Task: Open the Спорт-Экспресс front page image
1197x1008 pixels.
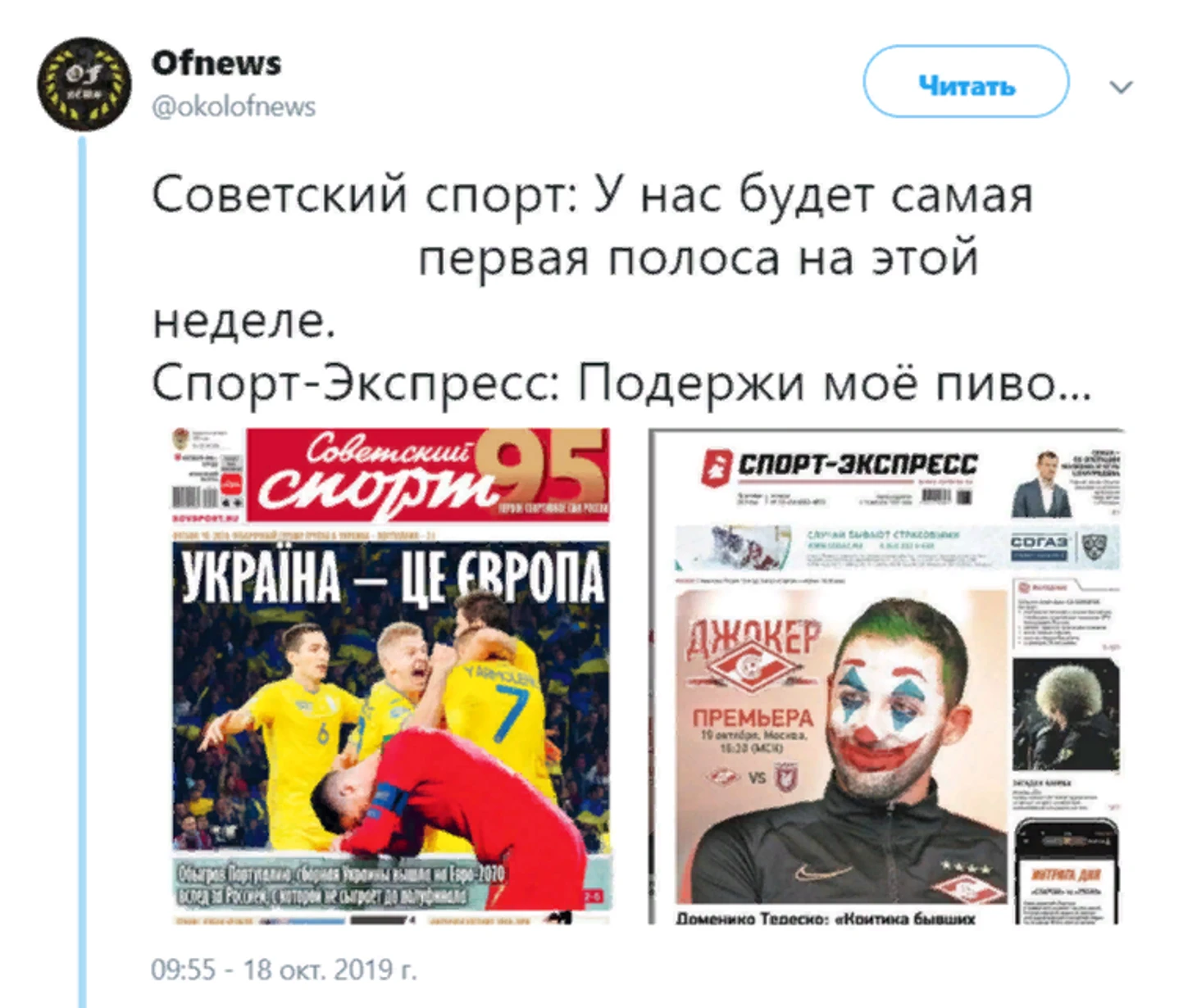Action: click(885, 676)
